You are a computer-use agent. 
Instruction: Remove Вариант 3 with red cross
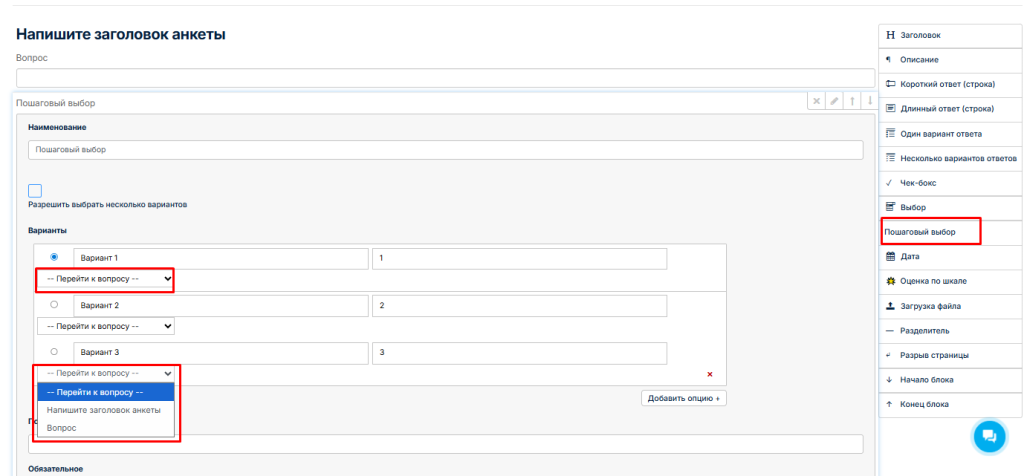tap(709, 374)
